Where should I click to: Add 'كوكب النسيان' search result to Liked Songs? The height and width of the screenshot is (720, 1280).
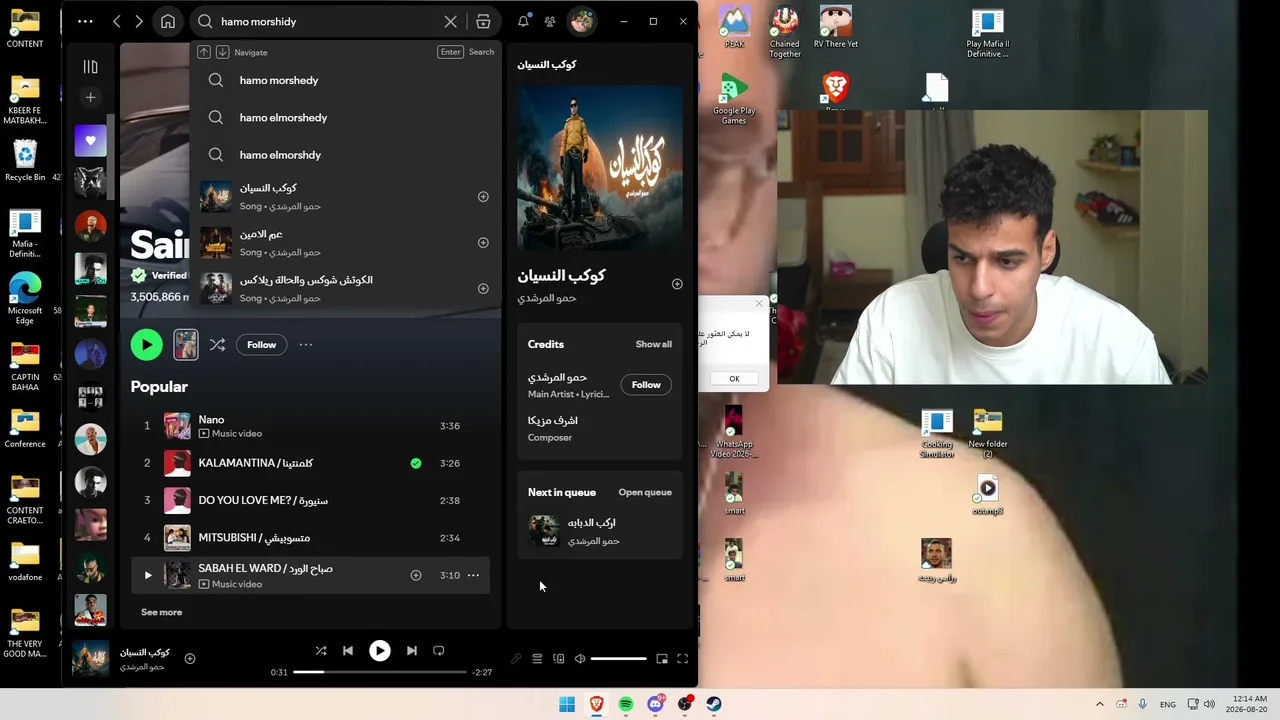(x=483, y=197)
